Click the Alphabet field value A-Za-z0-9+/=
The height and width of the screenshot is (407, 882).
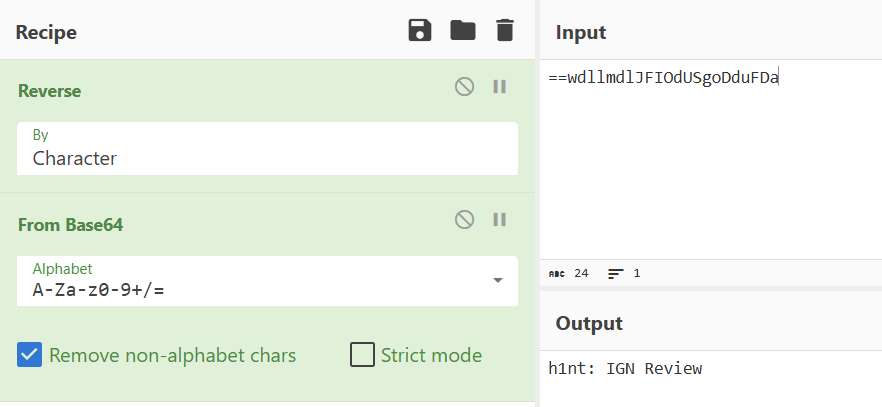(x=100, y=290)
